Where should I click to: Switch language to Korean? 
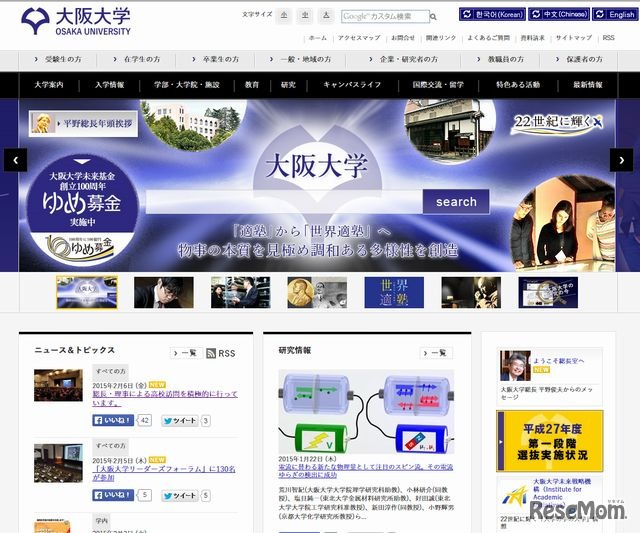(492, 14)
